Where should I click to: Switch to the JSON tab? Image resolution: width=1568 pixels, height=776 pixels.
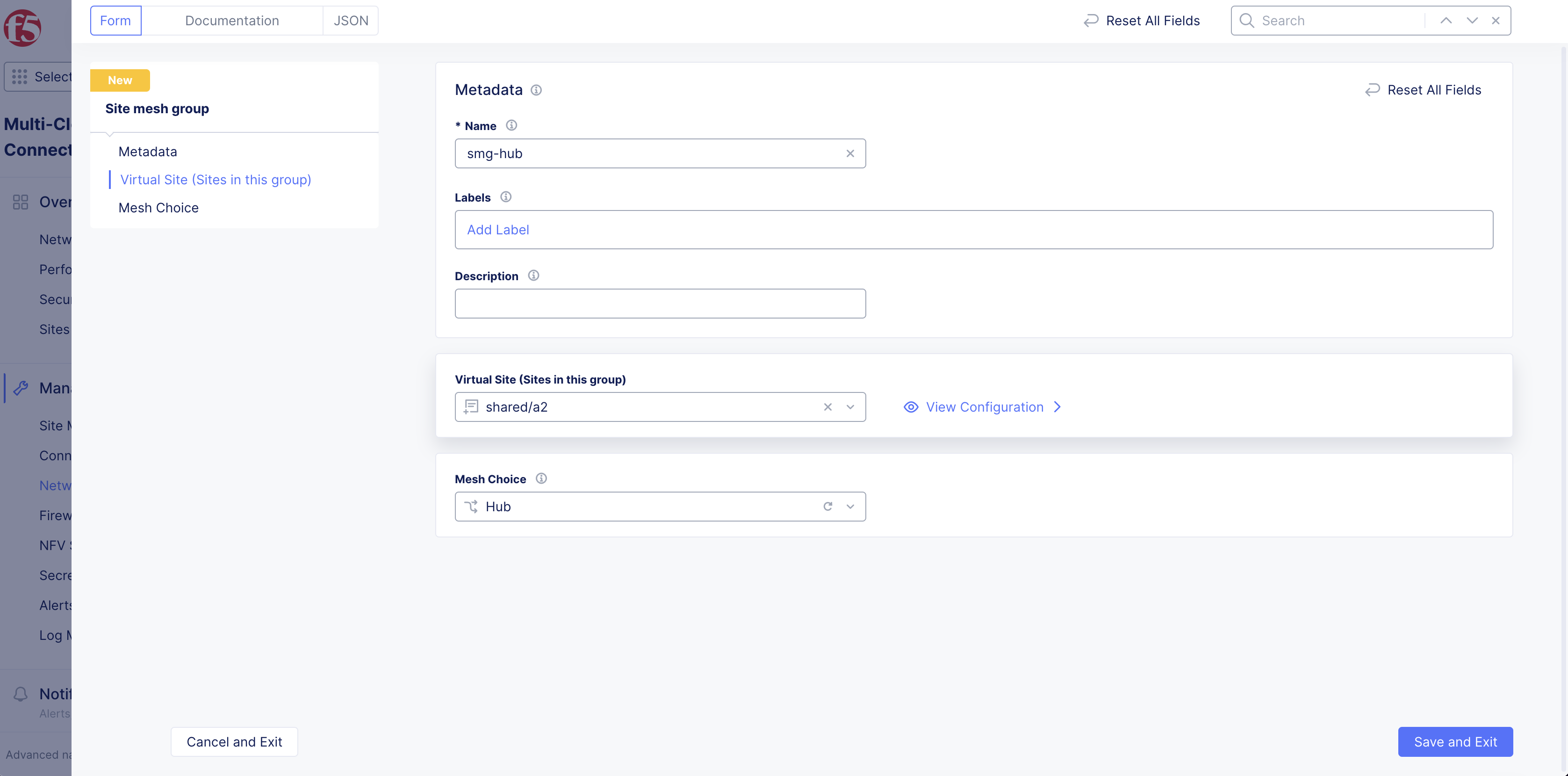(351, 21)
